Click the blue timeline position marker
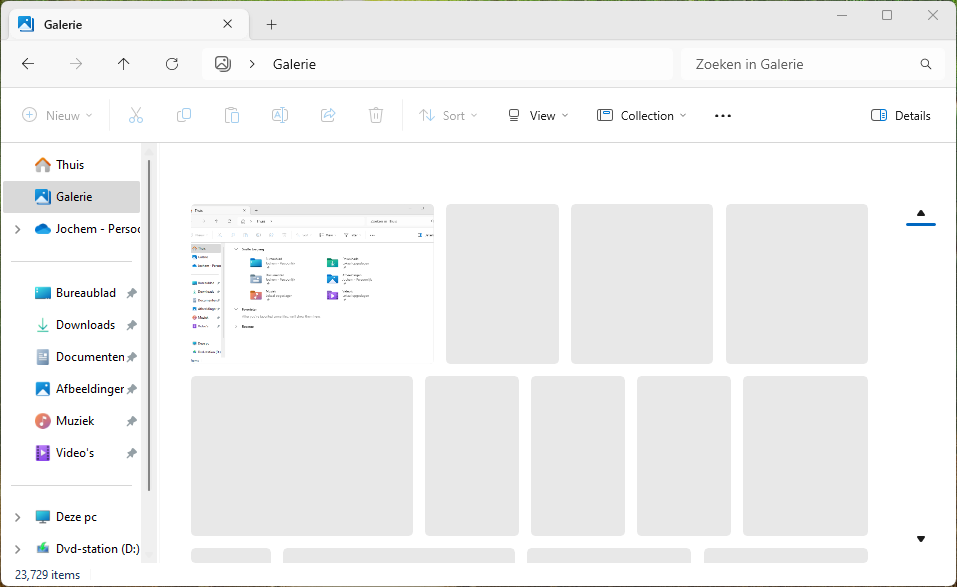 (921, 225)
